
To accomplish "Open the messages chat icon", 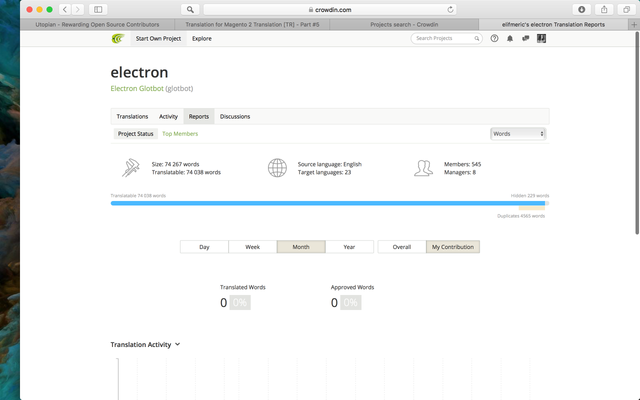I will (x=525, y=39).
